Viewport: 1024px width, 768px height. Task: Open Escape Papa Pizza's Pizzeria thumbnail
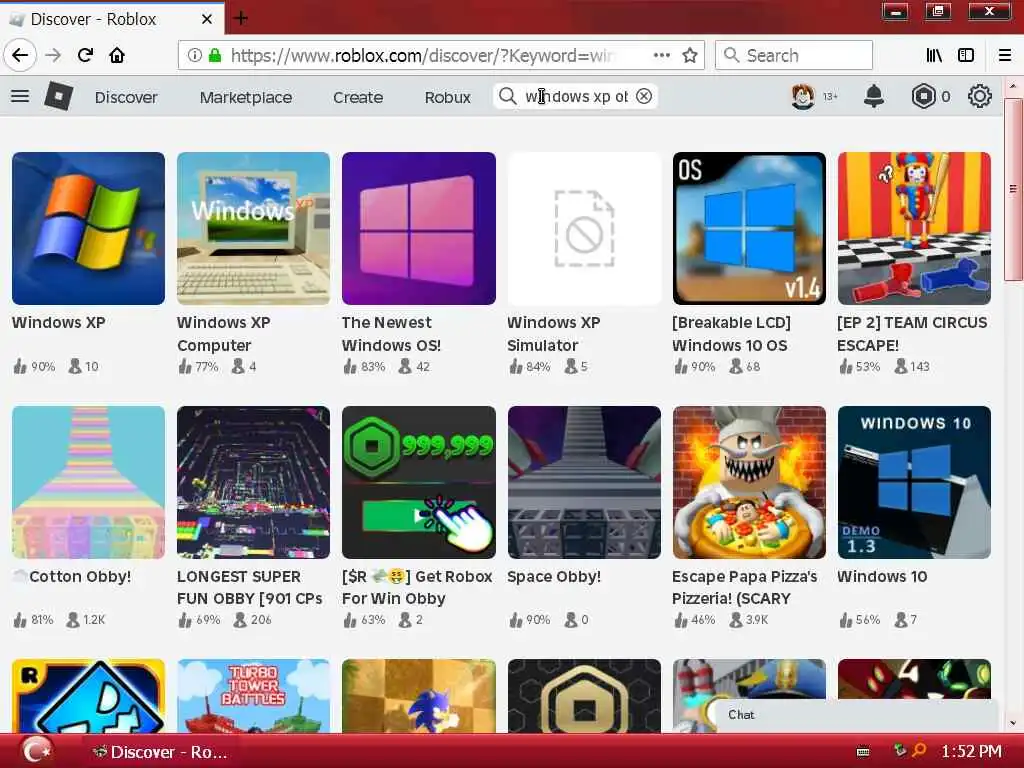tap(749, 483)
